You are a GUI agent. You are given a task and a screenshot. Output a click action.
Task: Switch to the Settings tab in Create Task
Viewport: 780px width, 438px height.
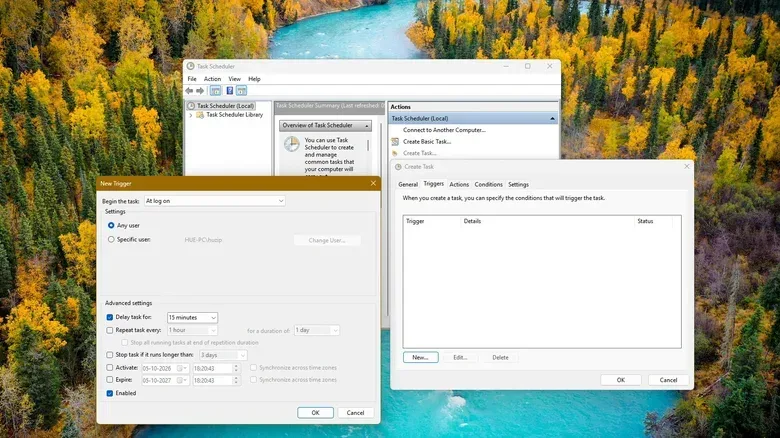coord(518,184)
